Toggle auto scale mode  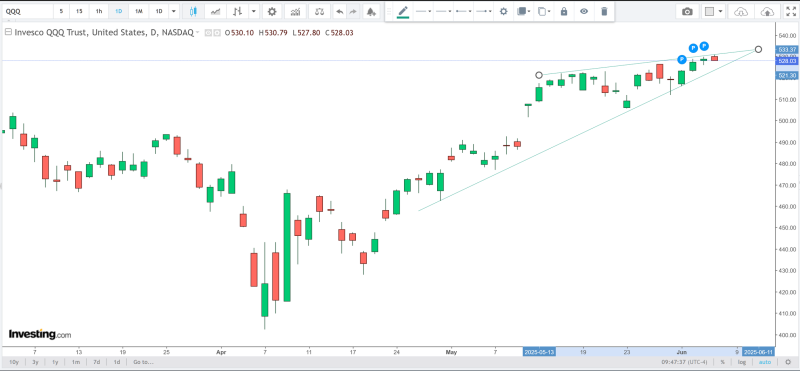pyautogui.click(x=764, y=362)
